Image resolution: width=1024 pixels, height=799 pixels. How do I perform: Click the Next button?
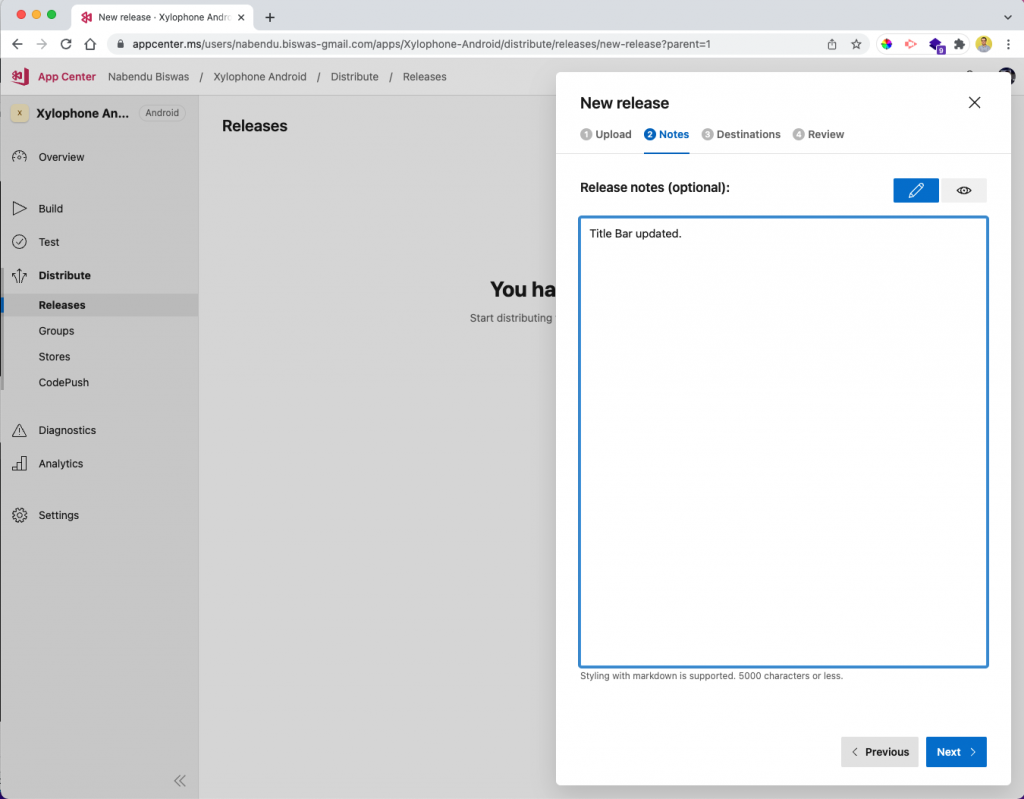[956, 752]
